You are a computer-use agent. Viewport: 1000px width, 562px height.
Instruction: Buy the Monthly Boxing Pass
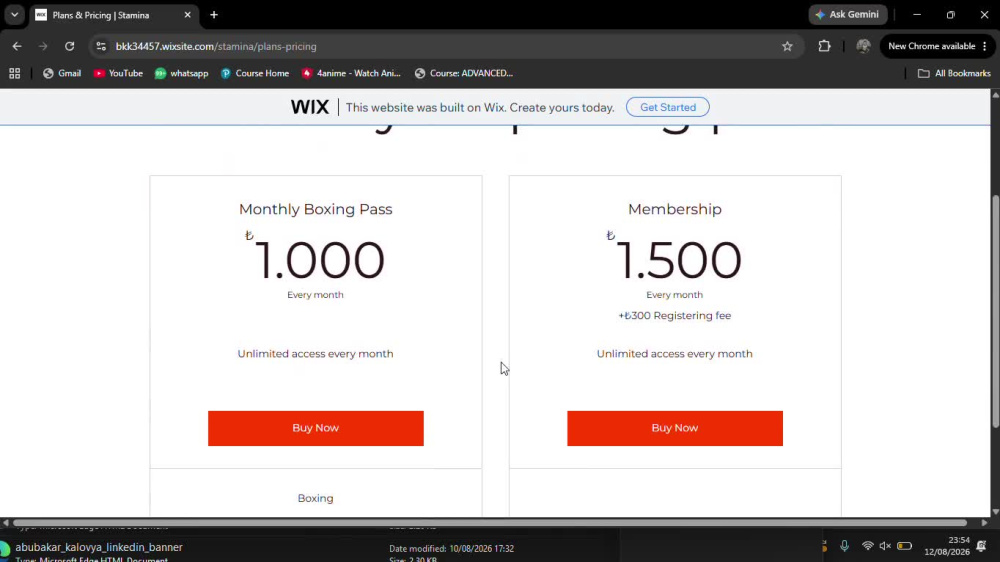click(316, 428)
